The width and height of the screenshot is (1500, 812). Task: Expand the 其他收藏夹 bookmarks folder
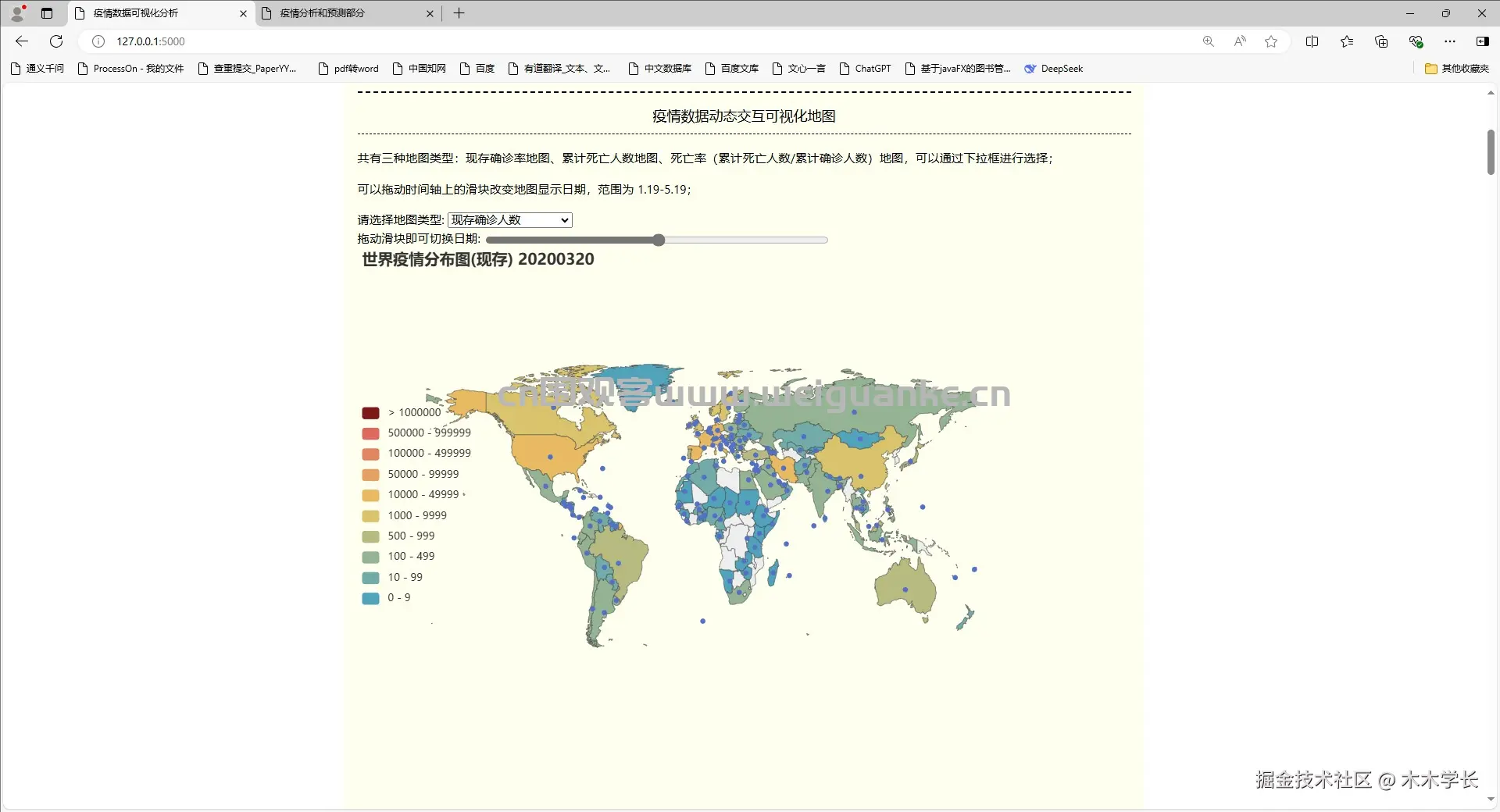pos(1457,69)
